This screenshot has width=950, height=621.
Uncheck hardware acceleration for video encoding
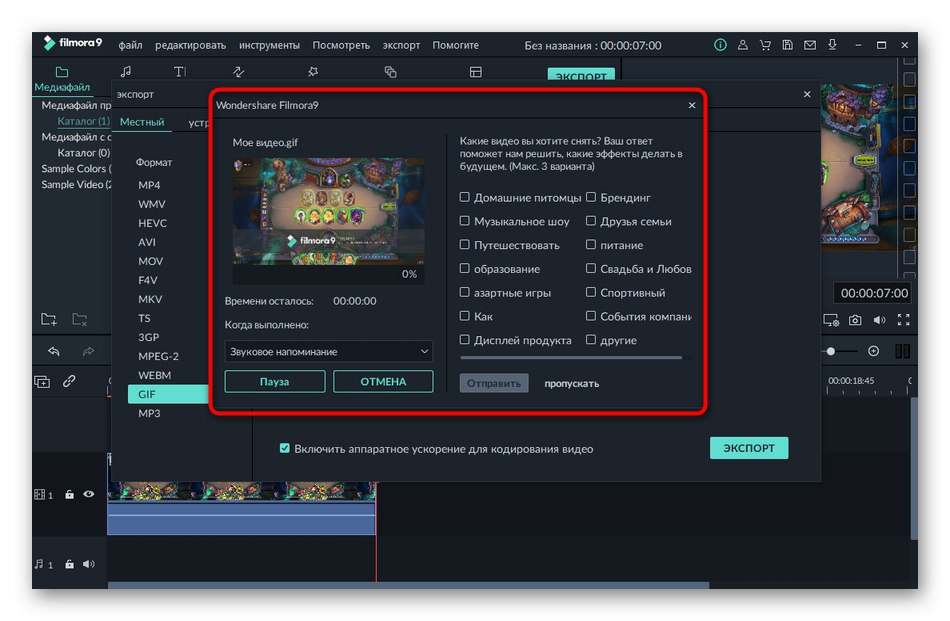(284, 448)
